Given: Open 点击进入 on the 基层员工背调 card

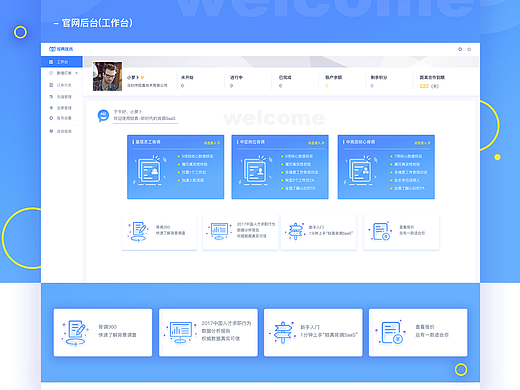Looking at the screenshot, I should tap(212, 143).
